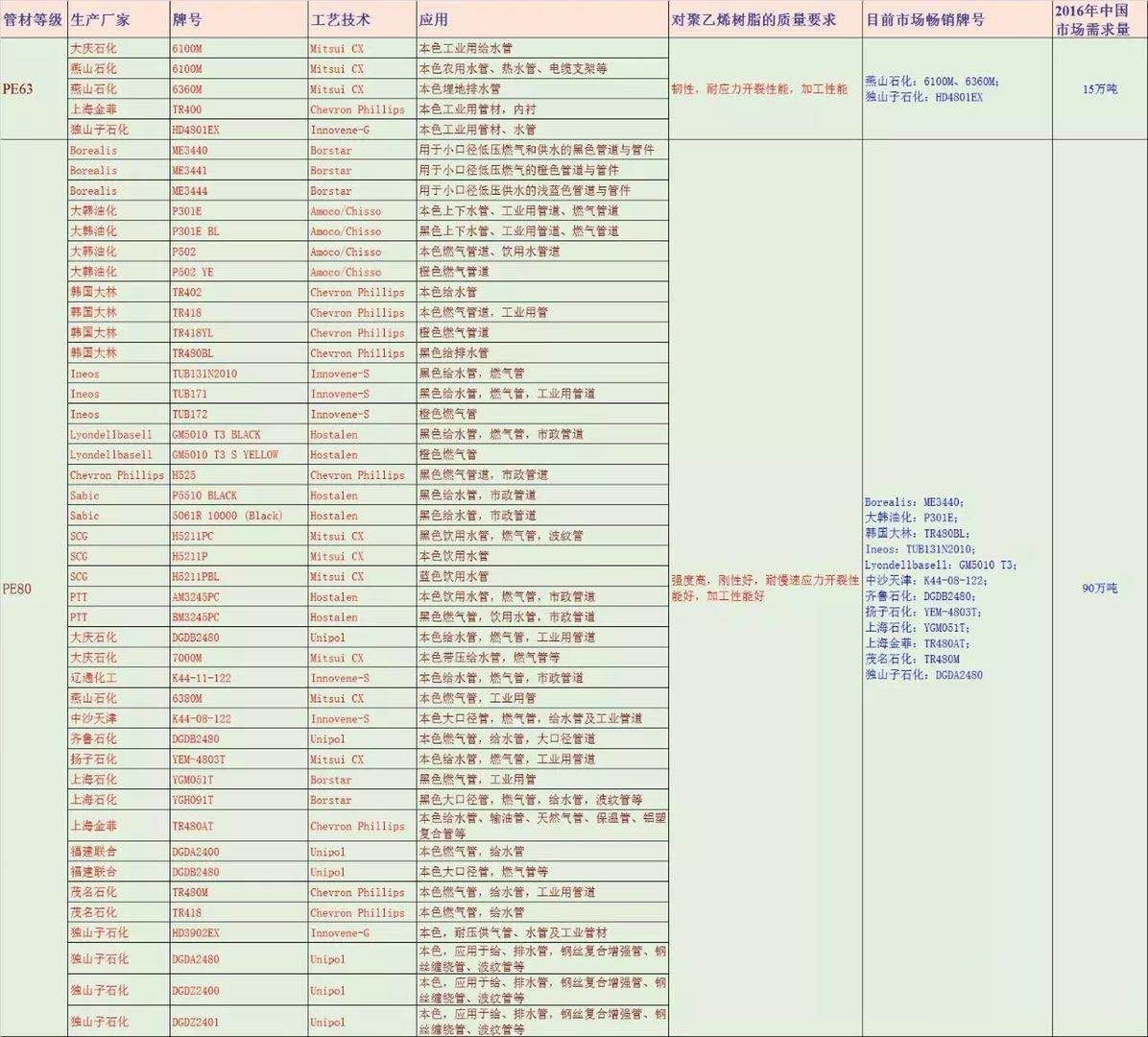Click the GM5010 T3 S YELLOW cell
Screen dimensions: 1148x1037
click(238, 454)
